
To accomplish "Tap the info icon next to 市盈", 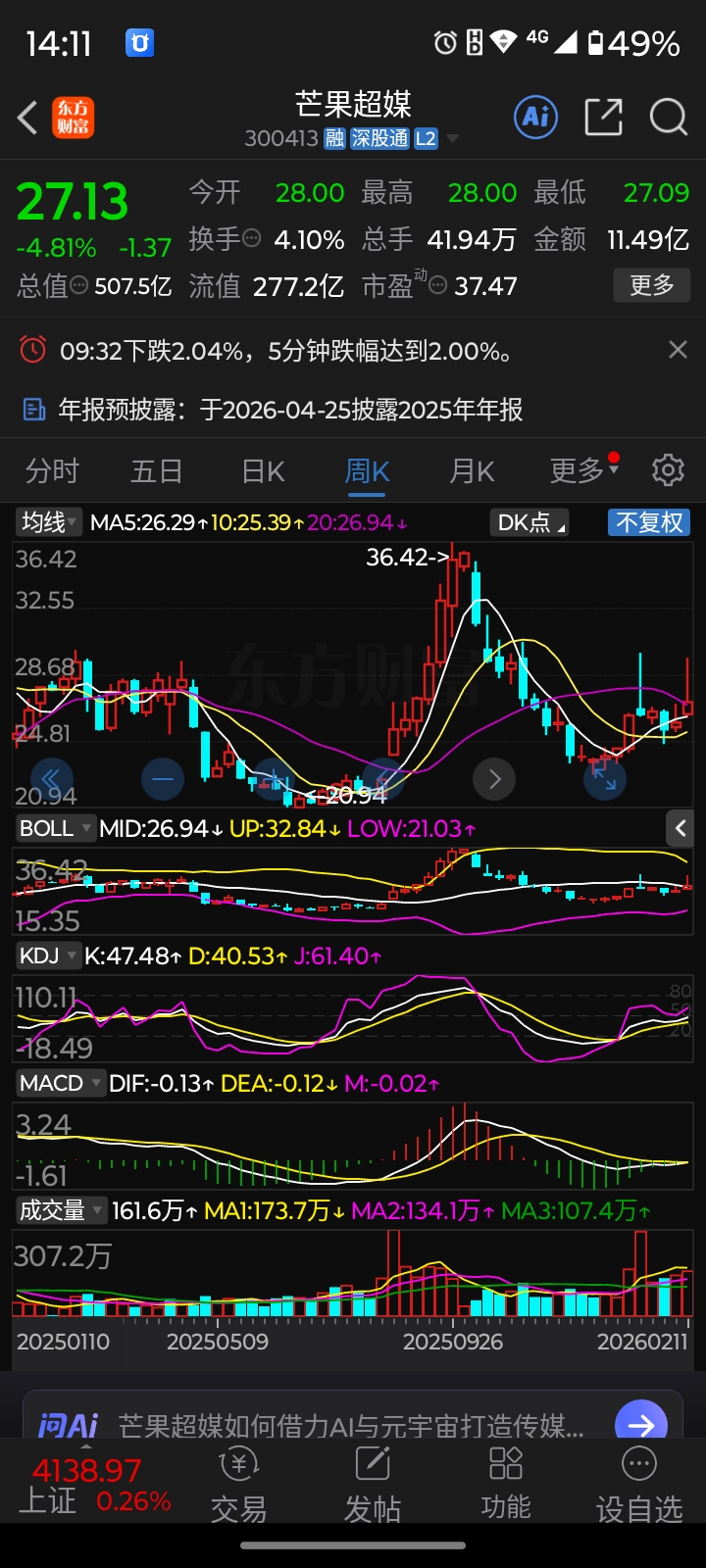I will [x=438, y=286].
